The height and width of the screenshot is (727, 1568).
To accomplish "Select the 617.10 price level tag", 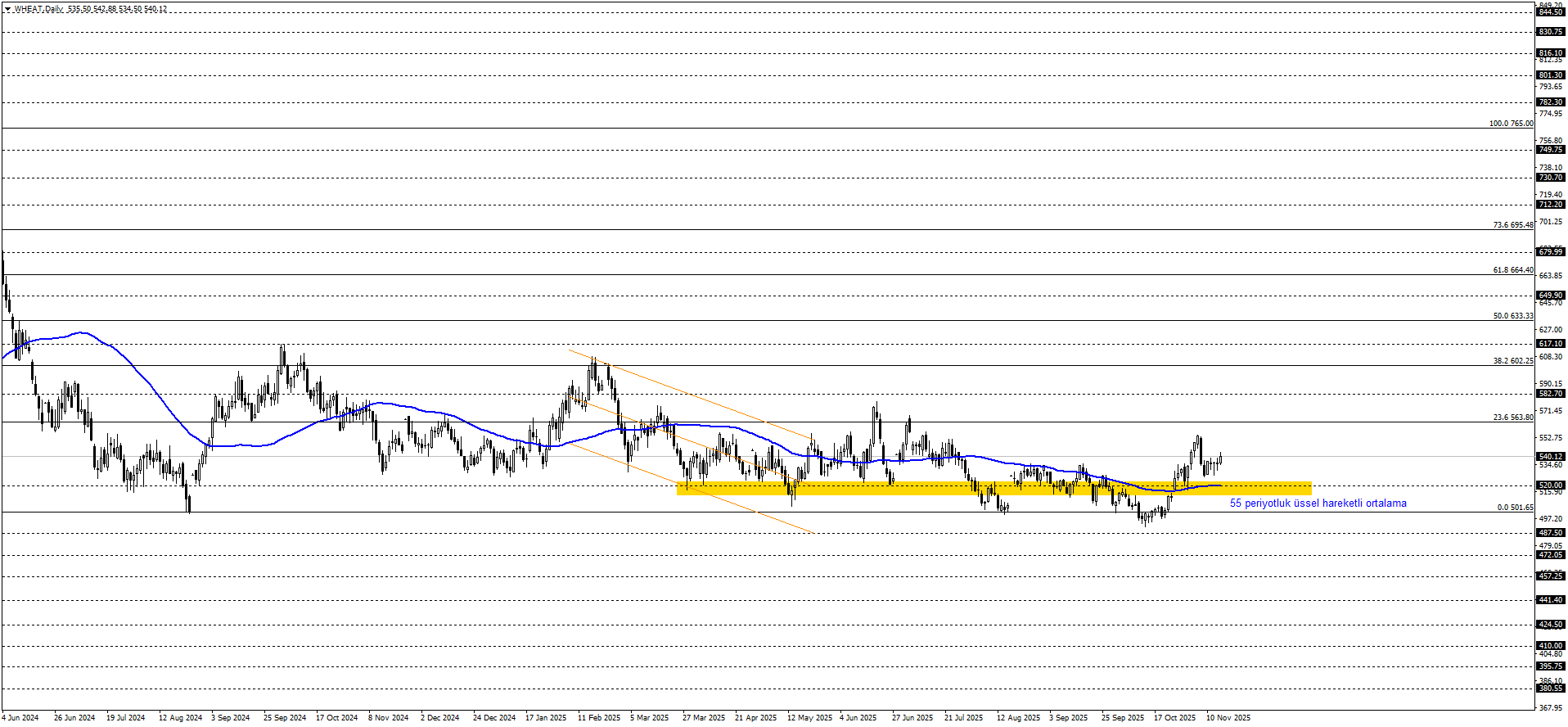I will coord(1550,344).
